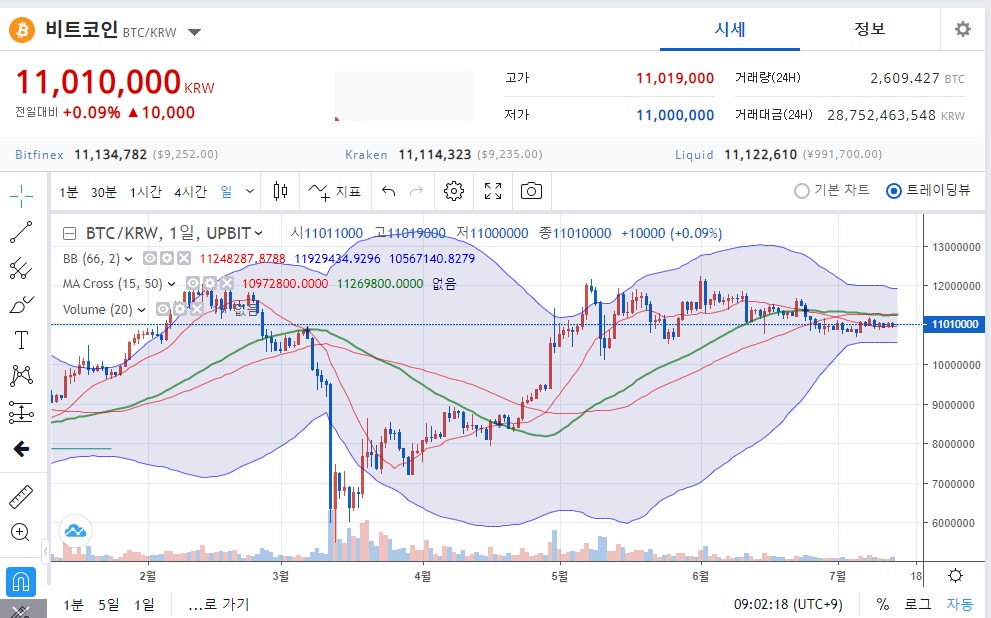Set bottom range to 1분

point(73,605)
